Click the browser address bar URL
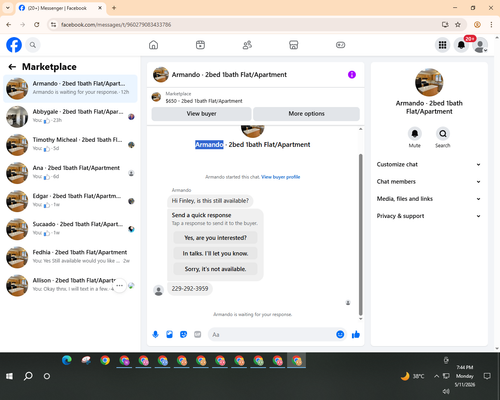This screenshot has height=400, width=500. tap(116, 25)
